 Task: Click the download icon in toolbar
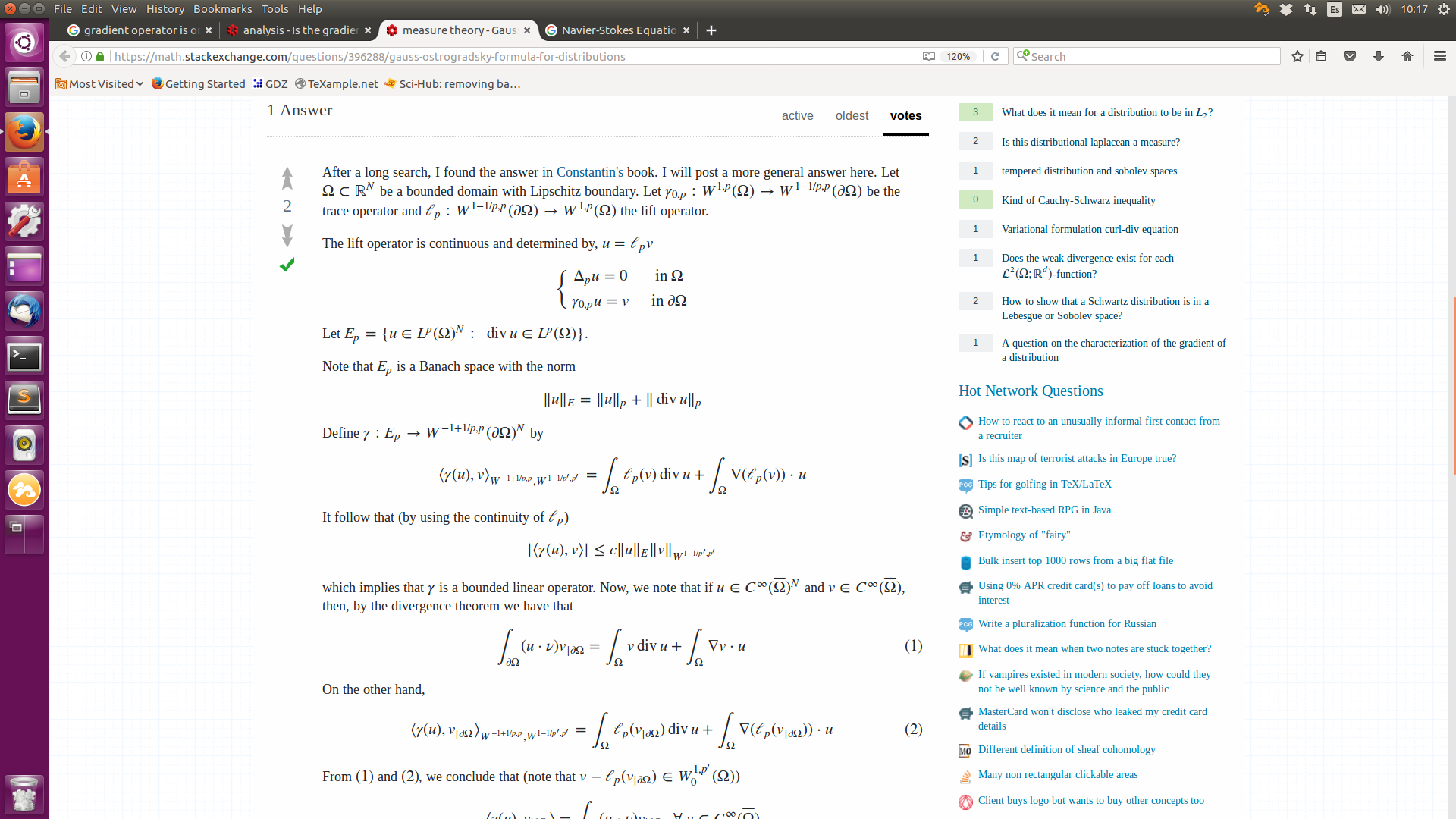1378,56
